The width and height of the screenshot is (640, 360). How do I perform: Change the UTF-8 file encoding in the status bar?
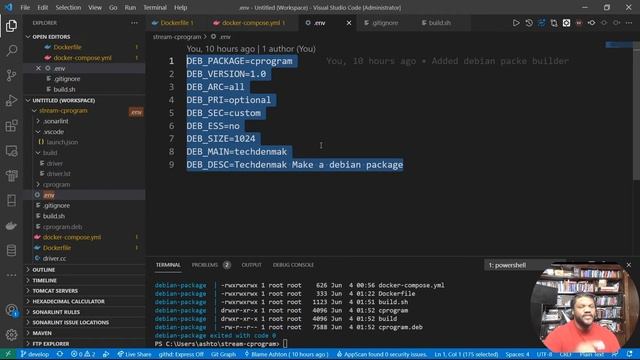tap(544, 354)
